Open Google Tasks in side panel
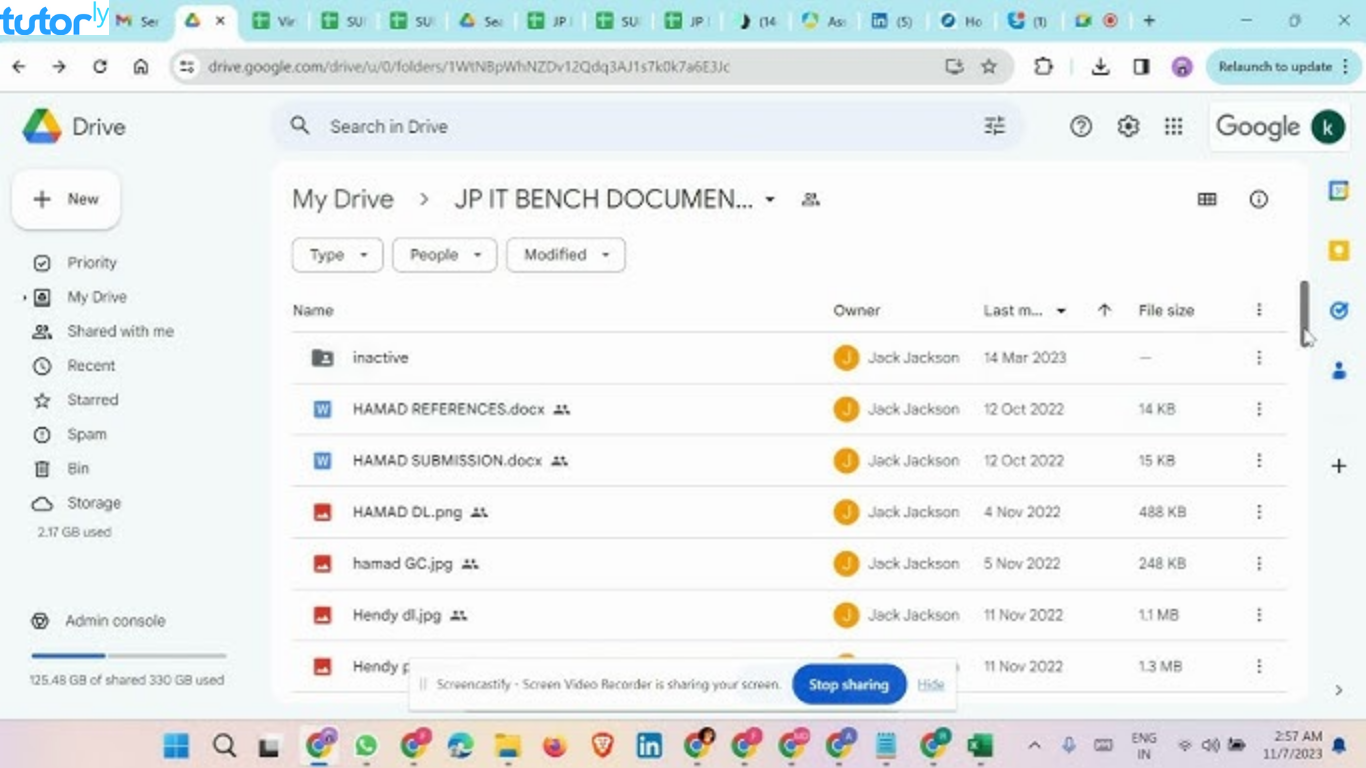The width and height of the screenshot is (1366, 768). [x=1338, y=310]
